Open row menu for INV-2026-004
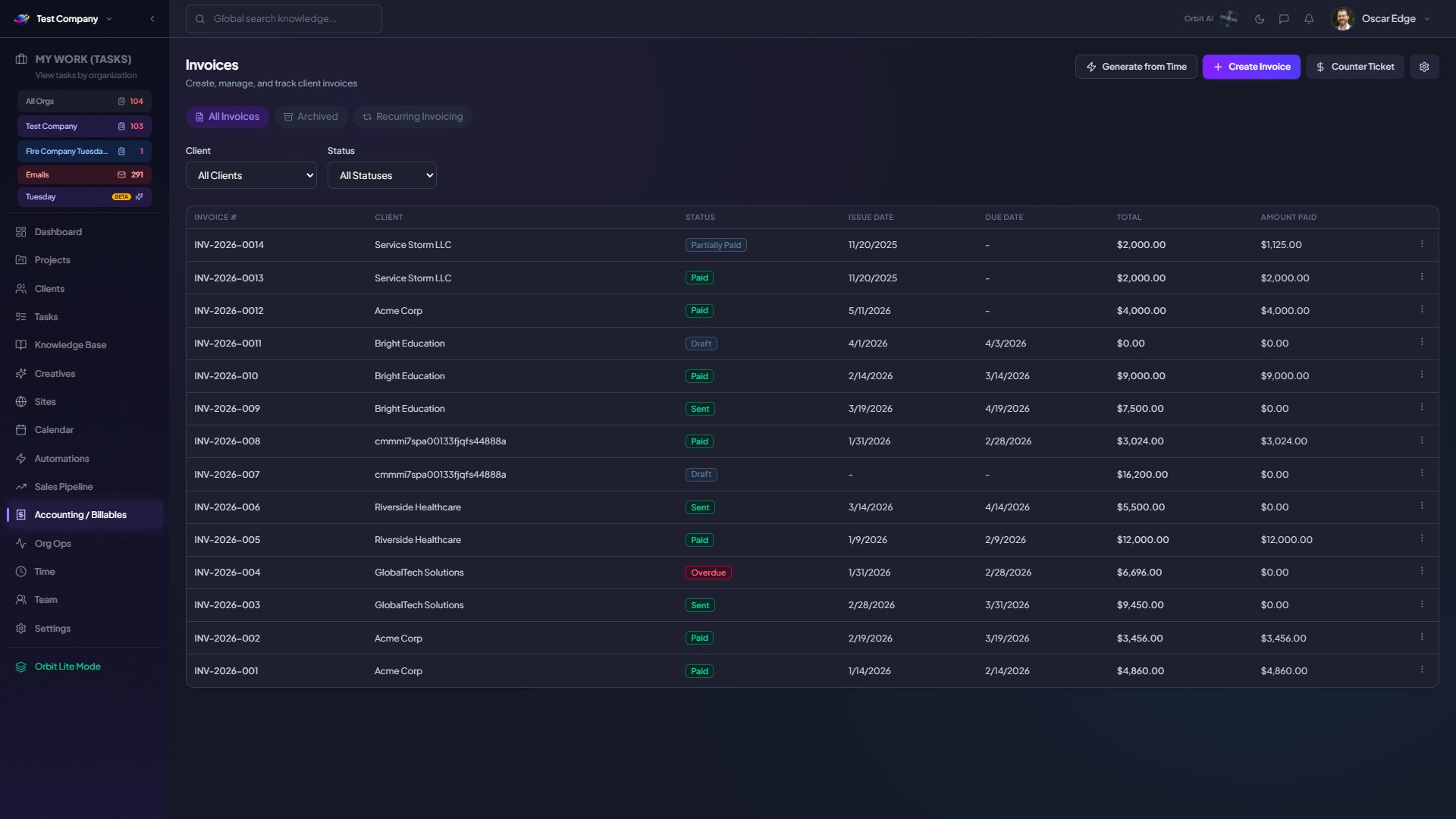 [1422, 571]
